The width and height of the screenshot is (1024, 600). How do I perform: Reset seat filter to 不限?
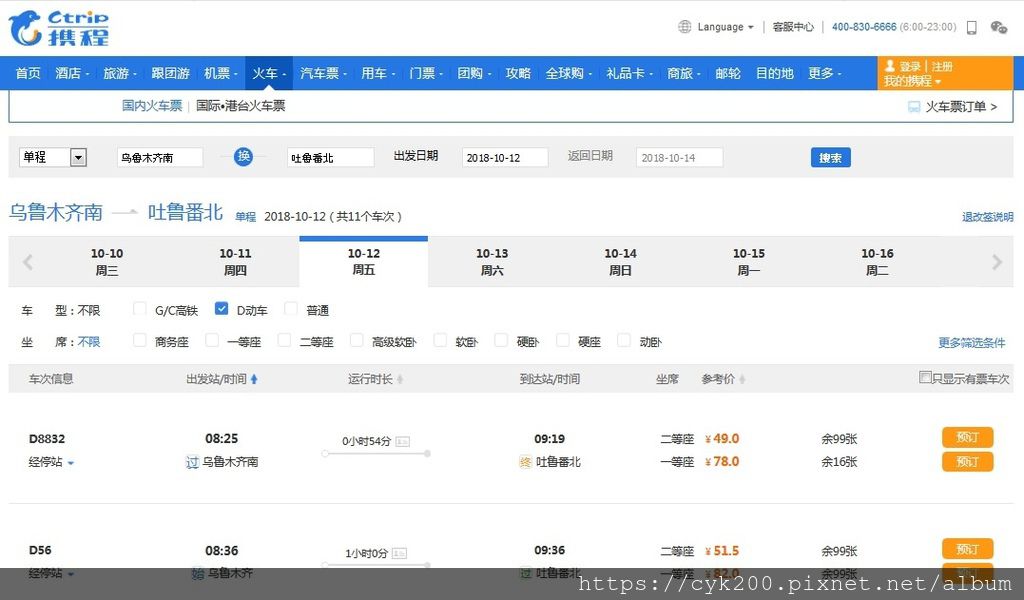coord(89,341)
